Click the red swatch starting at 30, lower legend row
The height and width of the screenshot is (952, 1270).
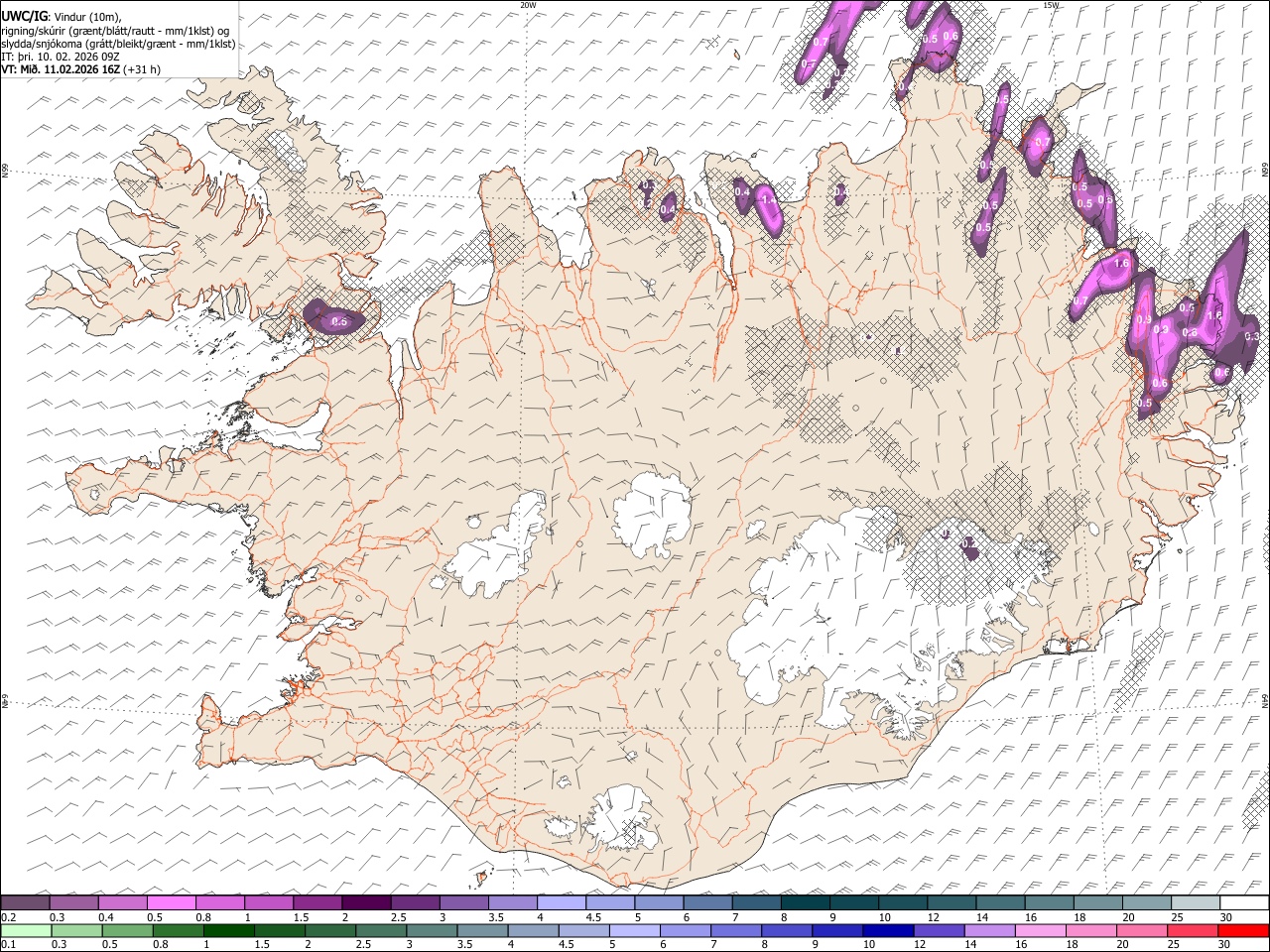coord(1243,931)
